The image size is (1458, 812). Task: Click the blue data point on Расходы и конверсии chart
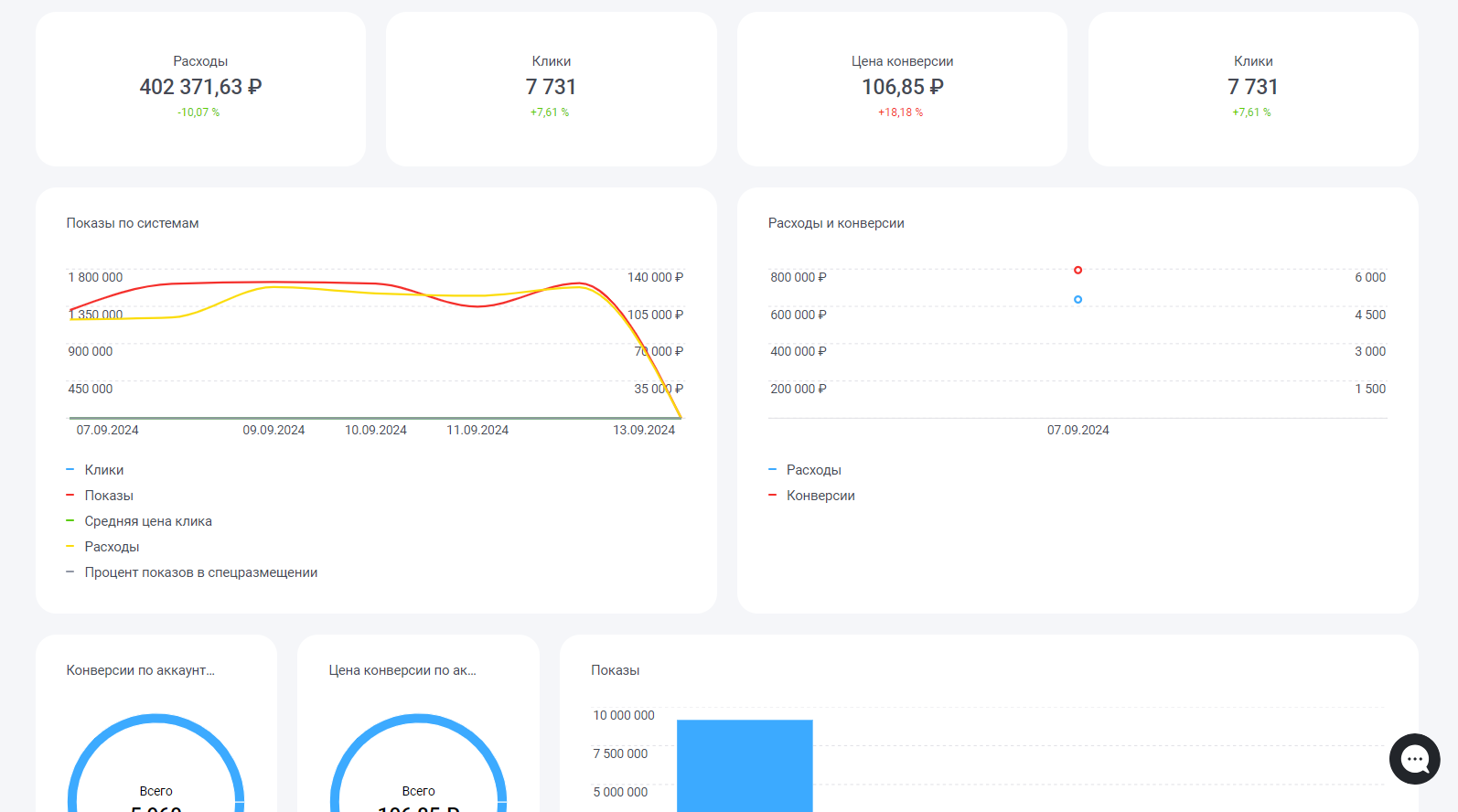pyautogui.click(x=1077, y=299)
